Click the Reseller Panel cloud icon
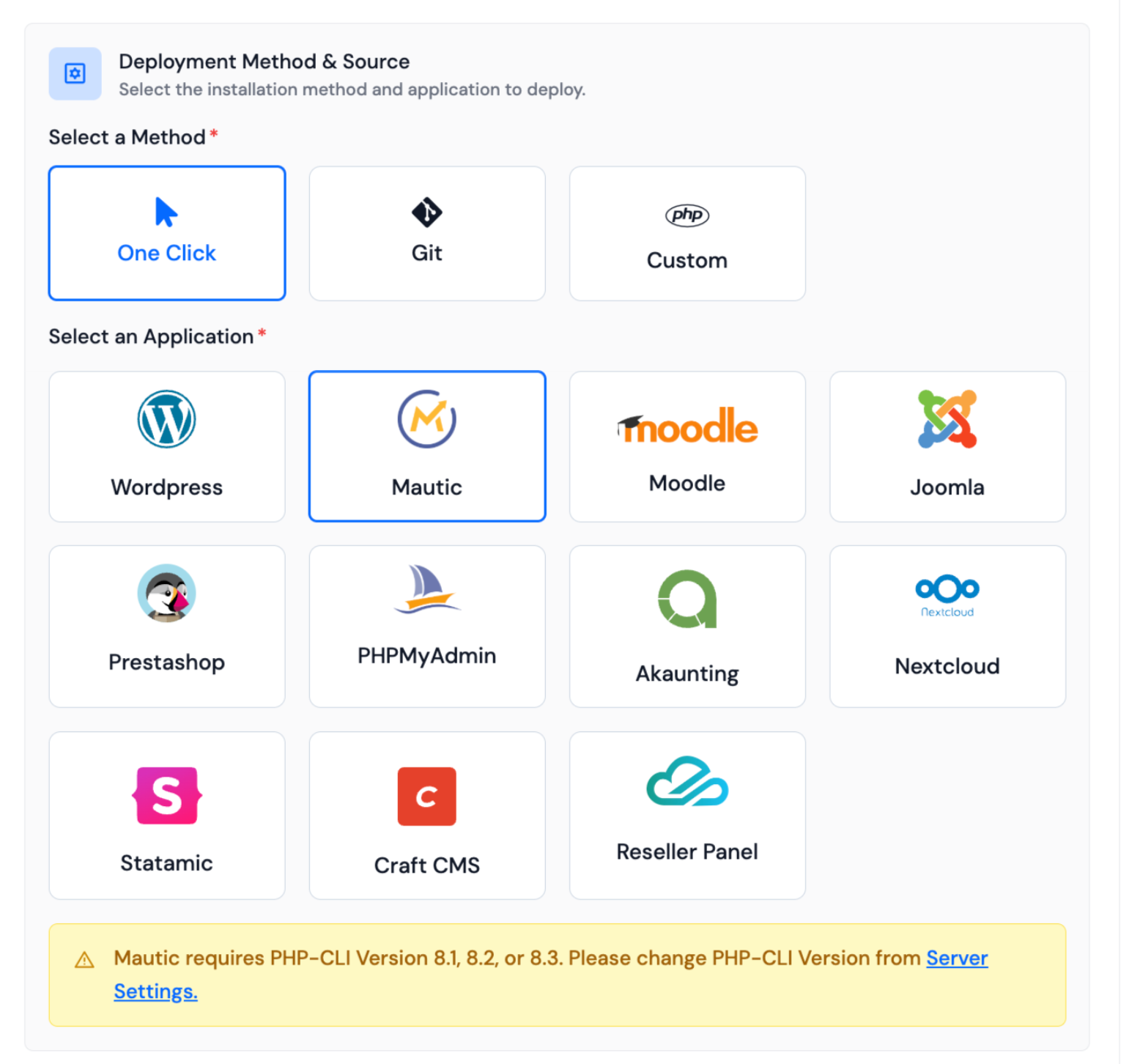The width and height of the screenshot is (1121, 1064). 687,782
